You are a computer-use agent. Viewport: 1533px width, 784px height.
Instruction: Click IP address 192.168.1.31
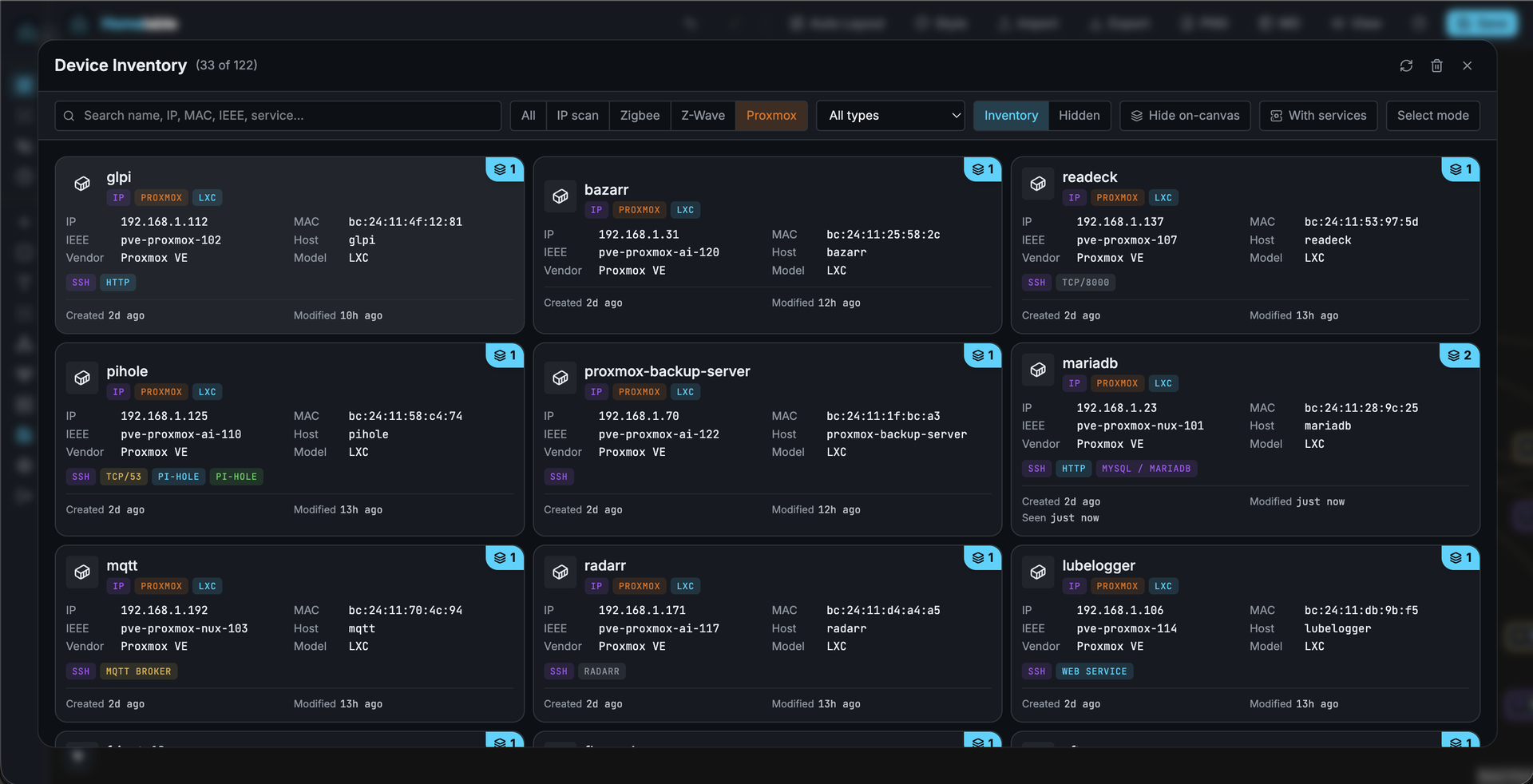pos(639,235)
